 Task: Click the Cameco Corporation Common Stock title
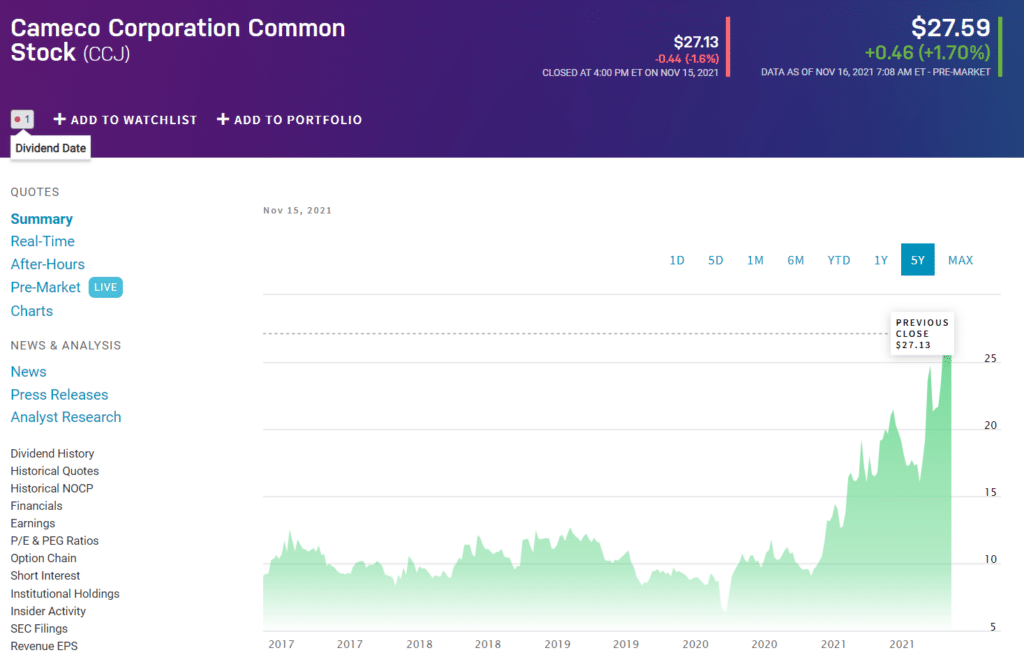point(178,41)
